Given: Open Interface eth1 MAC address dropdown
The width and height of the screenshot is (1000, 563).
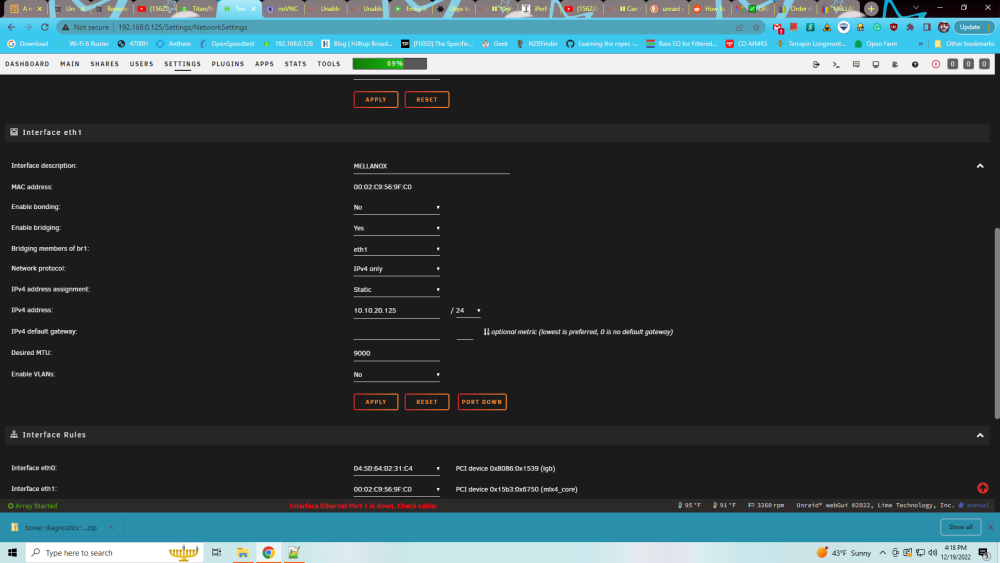Looking at the screenshot, I should [x=397, y=490].
